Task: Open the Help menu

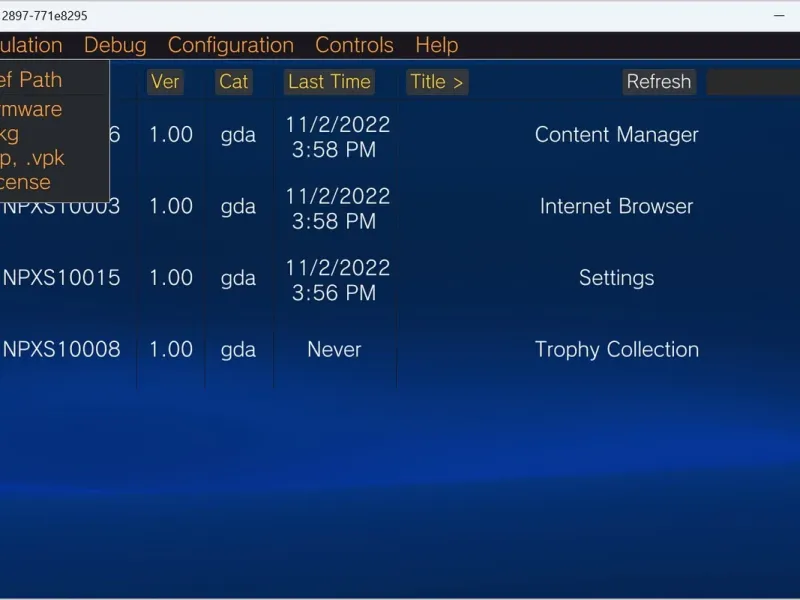Action: click(x=436, y=45)
